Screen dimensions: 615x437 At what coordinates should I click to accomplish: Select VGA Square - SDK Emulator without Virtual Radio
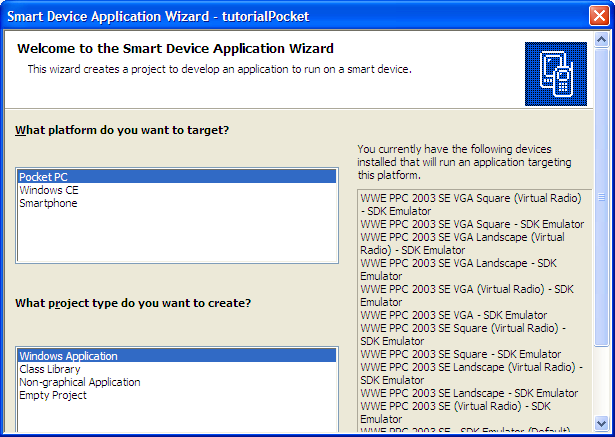tap(471, 224)
